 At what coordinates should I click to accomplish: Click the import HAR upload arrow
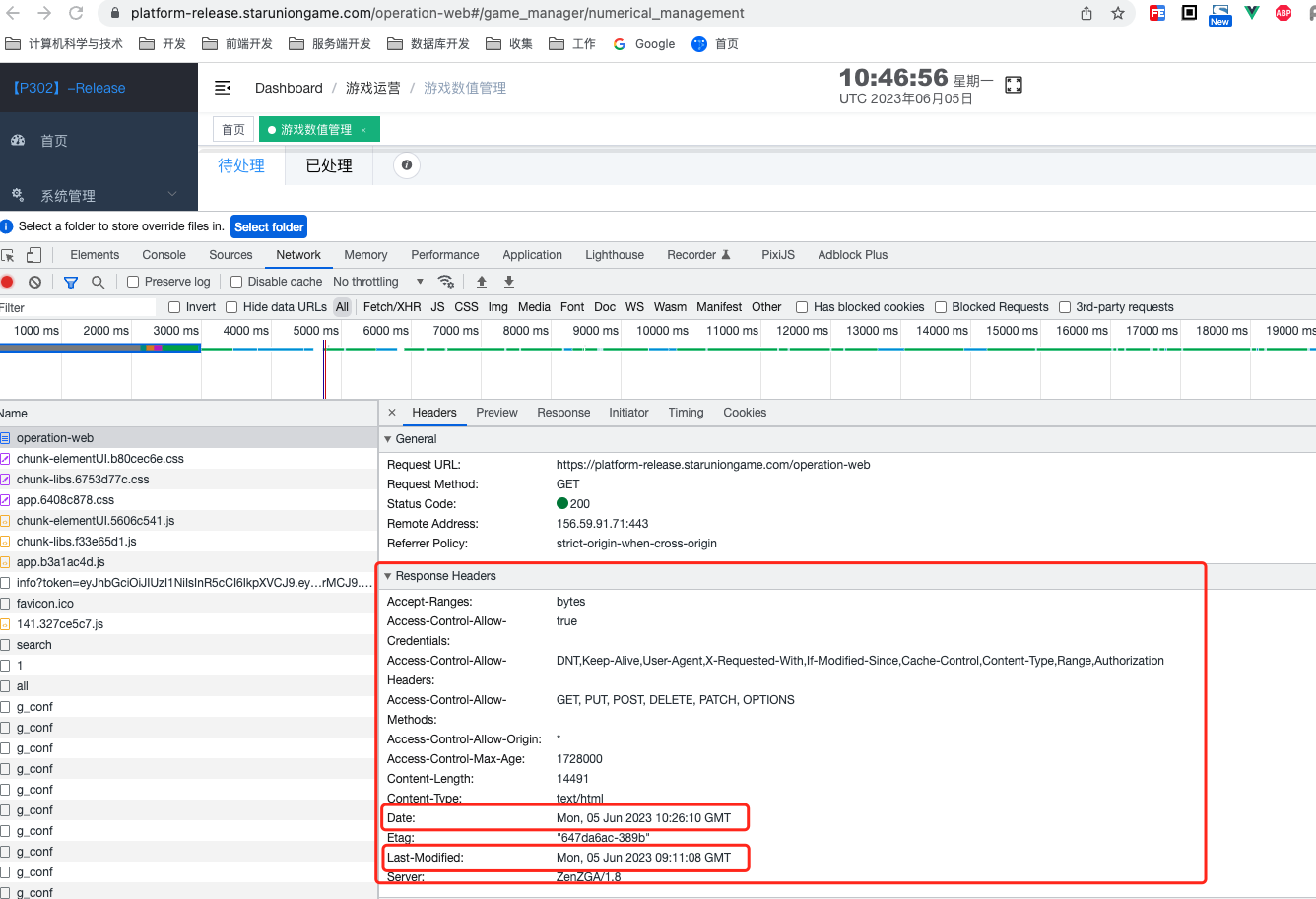click(482, 282)
